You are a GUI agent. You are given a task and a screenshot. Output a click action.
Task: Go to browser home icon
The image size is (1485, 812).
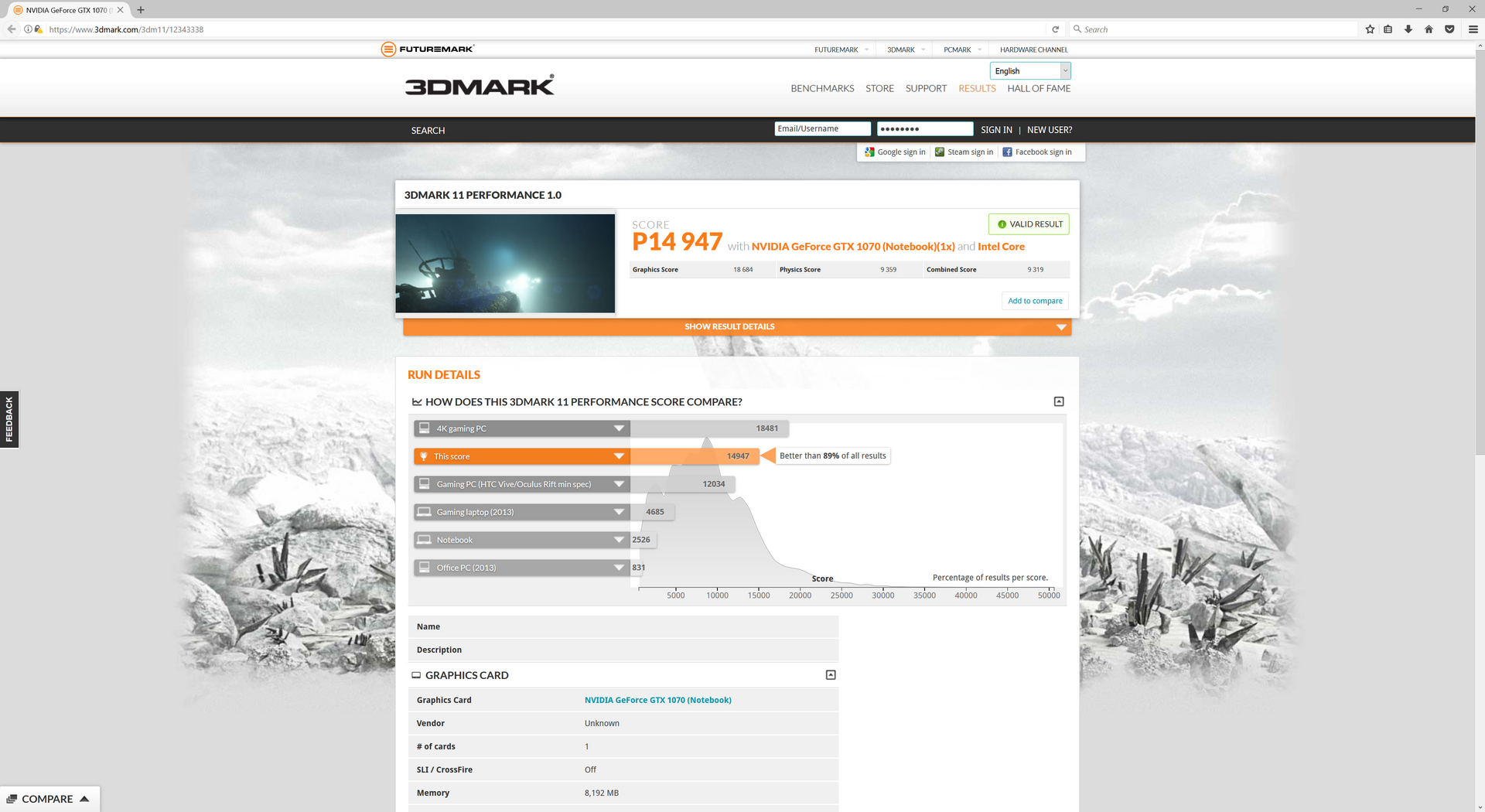point(1429,29)
